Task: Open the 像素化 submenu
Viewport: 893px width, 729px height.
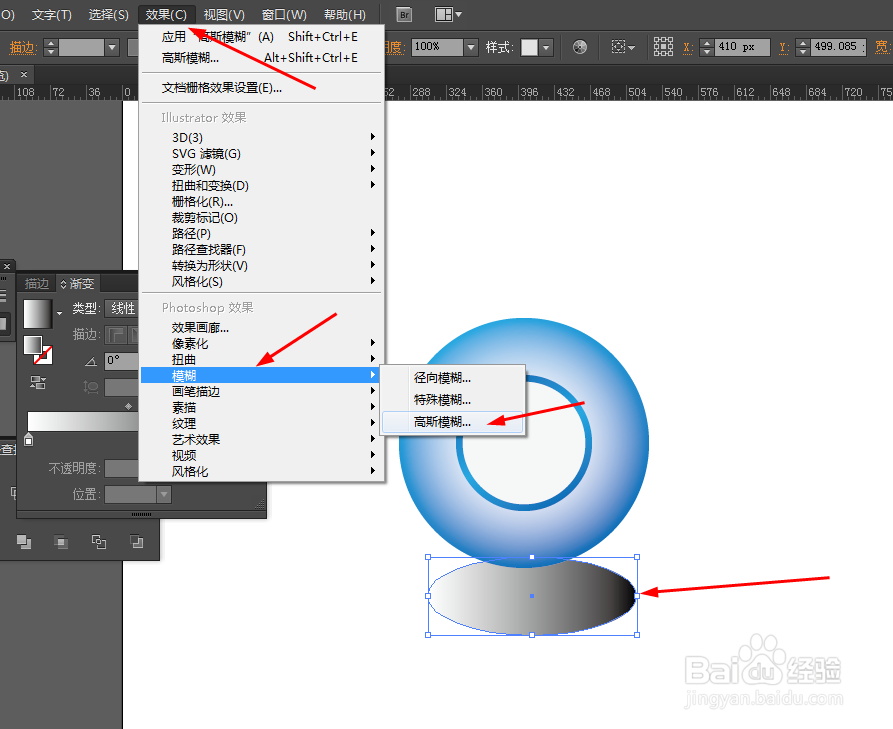Action: coord(262,343)
